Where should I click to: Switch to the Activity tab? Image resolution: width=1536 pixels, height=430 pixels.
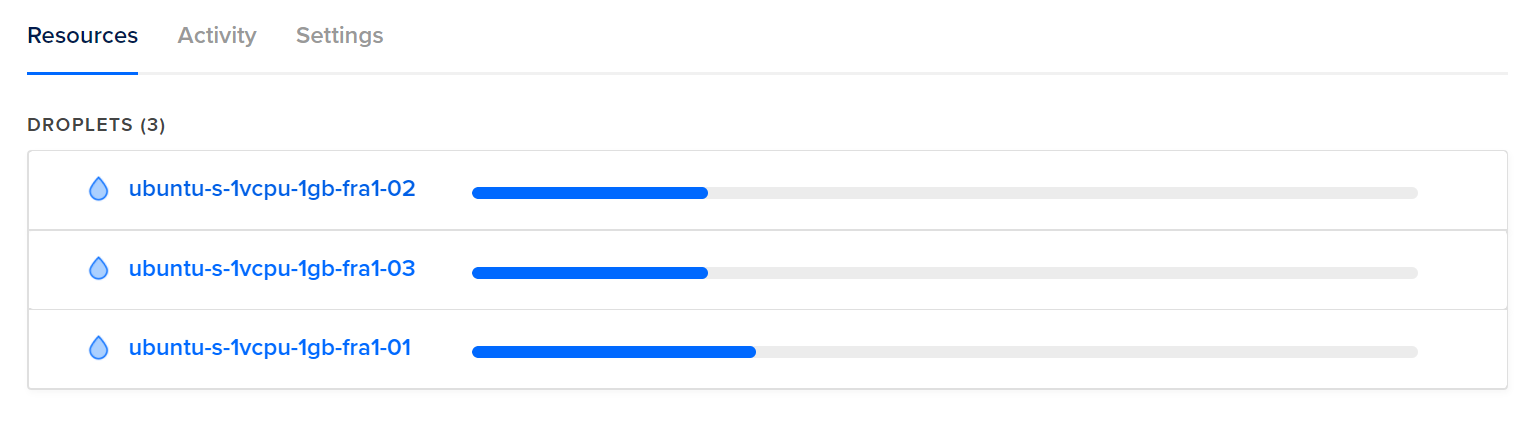click(x=217, y=36)
